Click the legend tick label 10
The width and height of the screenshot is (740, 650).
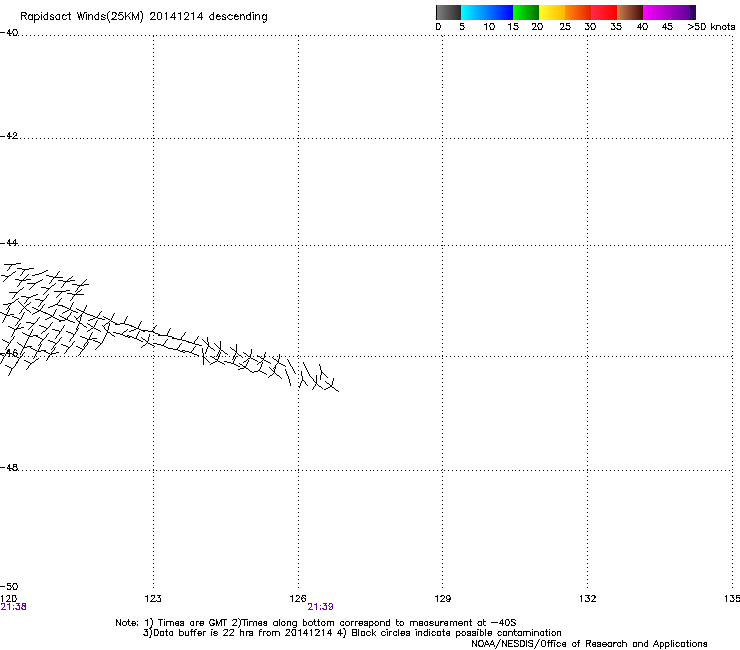489,27
